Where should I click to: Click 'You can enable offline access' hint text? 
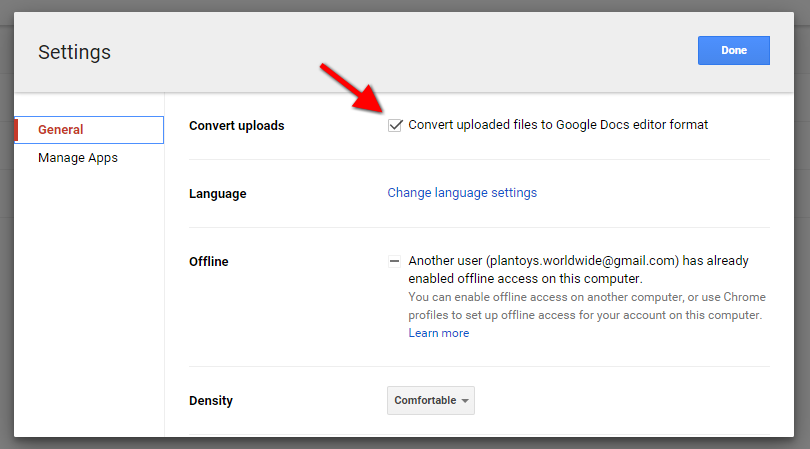[587, 306]
